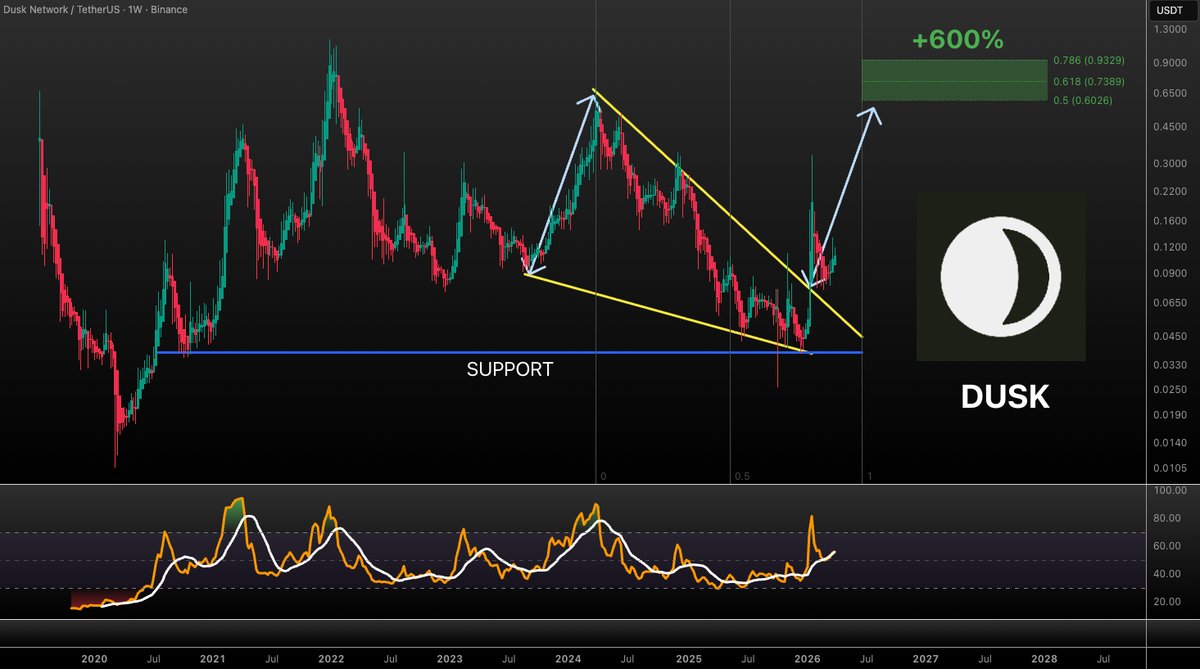The image size is (1200, 669).
Task: Click the 2025 time axis label
Action: click(x=688, y=659)
